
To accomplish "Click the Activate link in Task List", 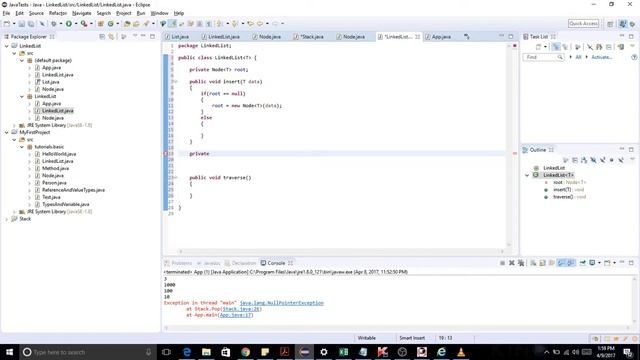I will pos(602,57).
